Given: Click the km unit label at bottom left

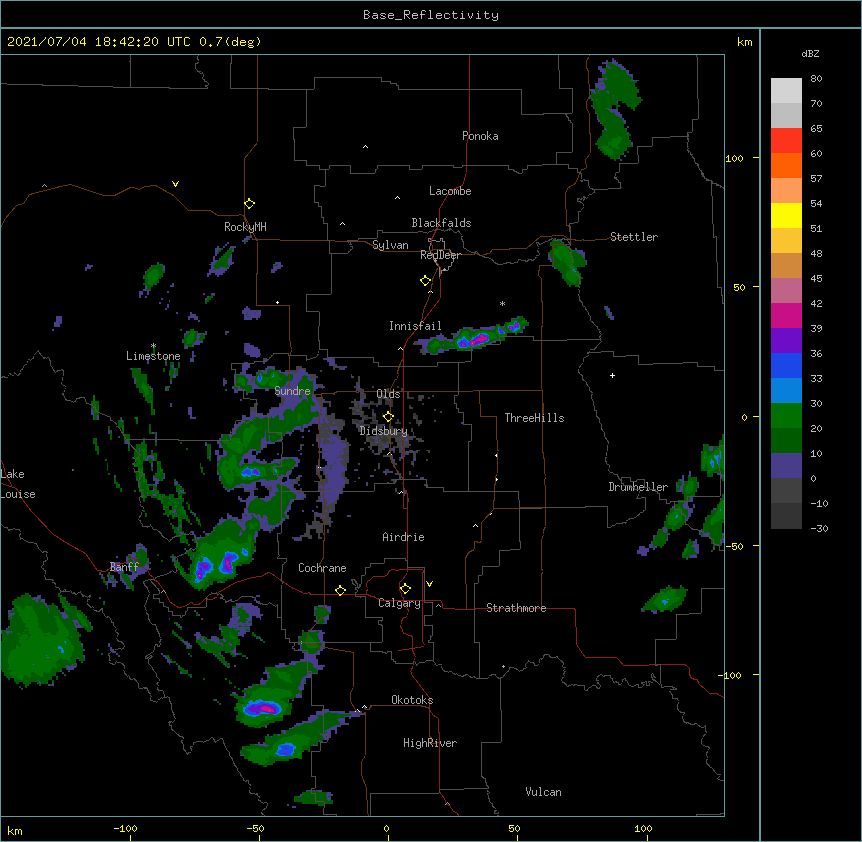Looking at the screenshot, I should tap(15, 831).
